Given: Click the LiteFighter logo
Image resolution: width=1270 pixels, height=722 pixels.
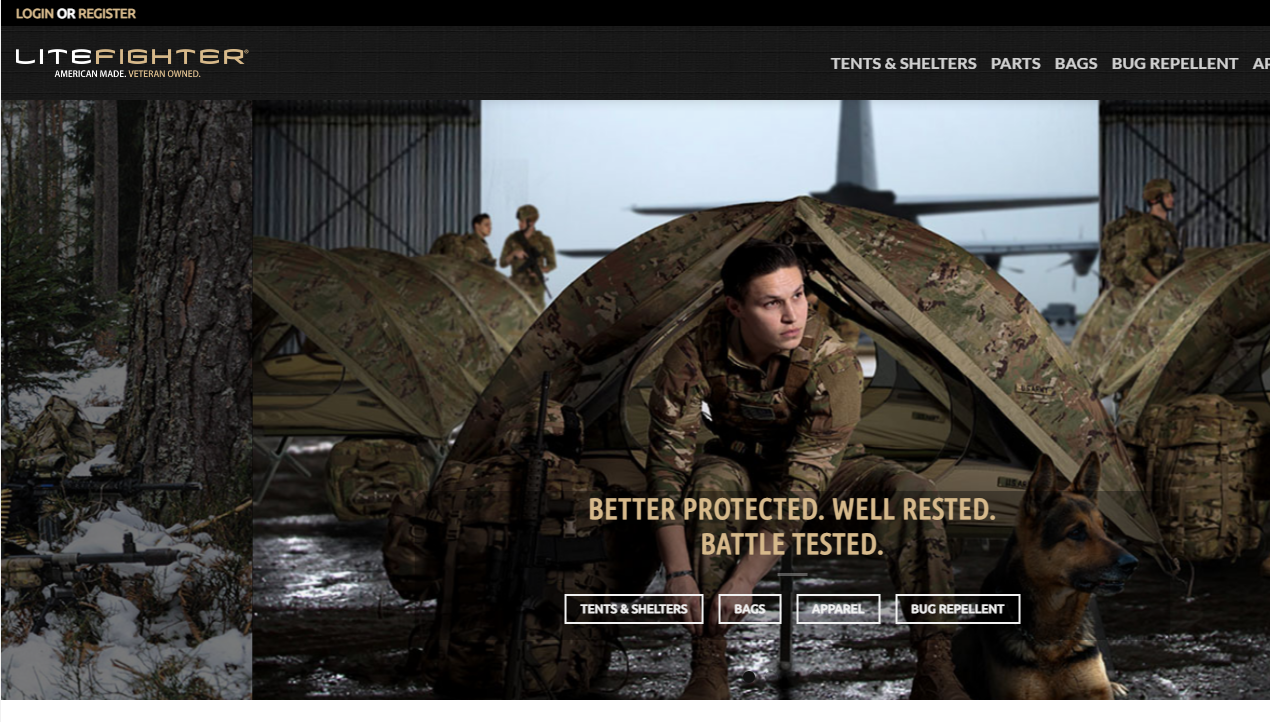Looking at the screenshot, I should click(131, 62).
